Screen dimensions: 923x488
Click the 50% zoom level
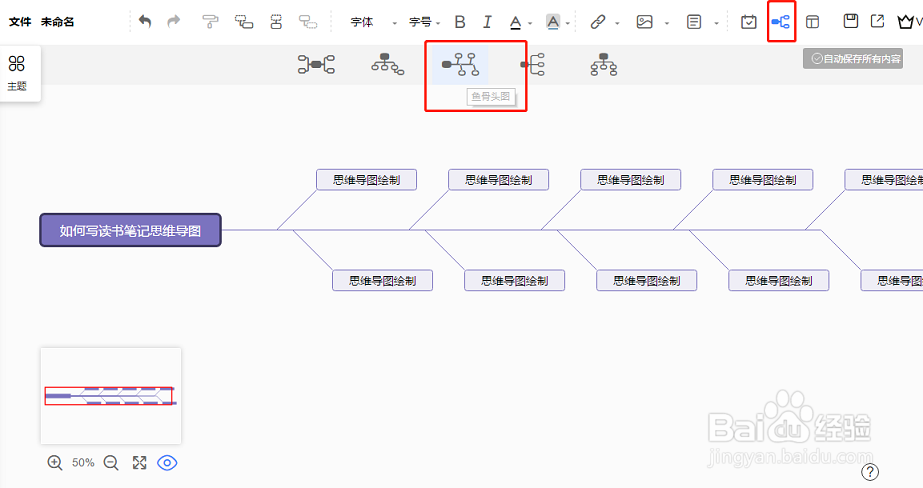click(x=83, y=463)
